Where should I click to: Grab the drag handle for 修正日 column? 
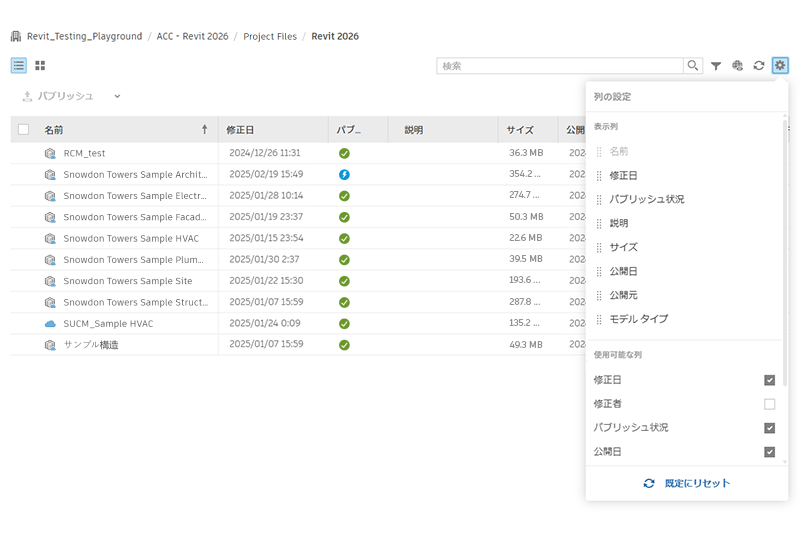click(599, 176)
